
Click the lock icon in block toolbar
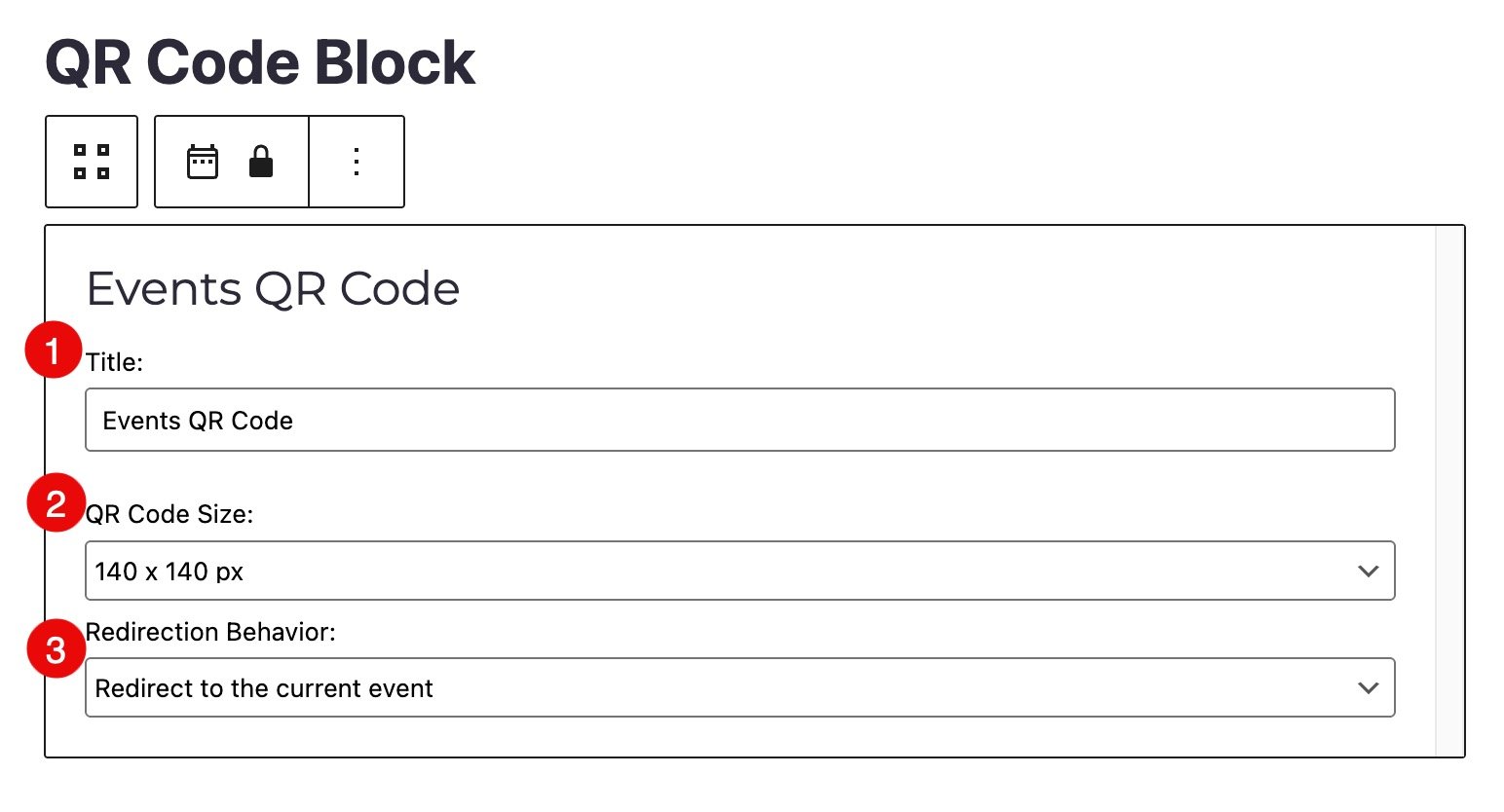(261, 162)
